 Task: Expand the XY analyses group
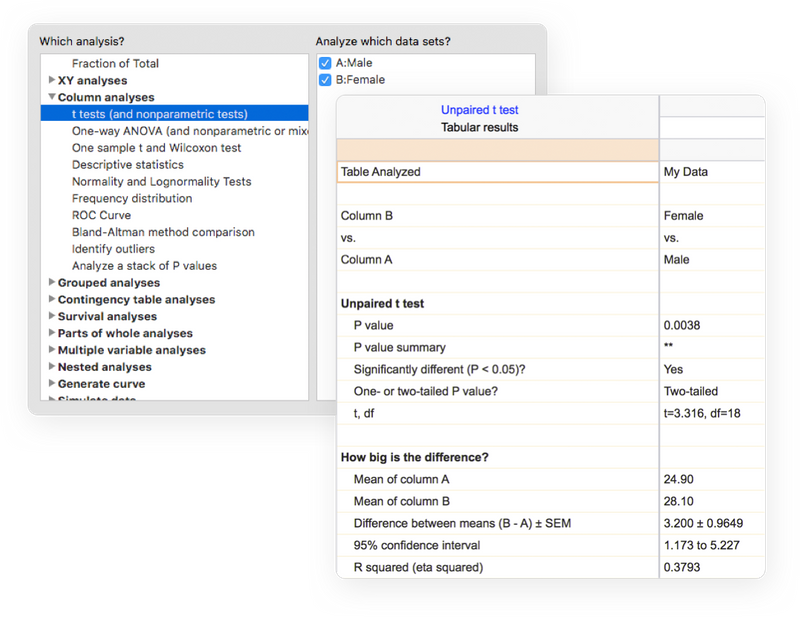click(x=52, y=80)
